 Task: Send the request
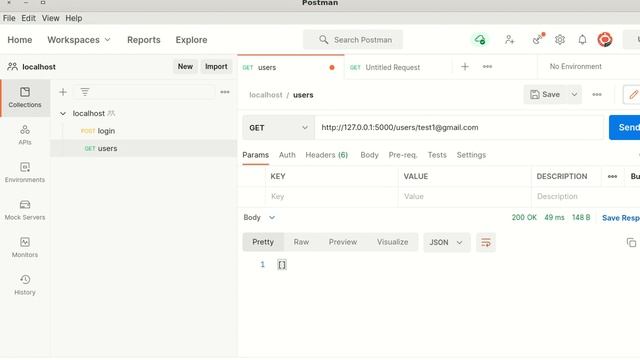pos(625,127)
